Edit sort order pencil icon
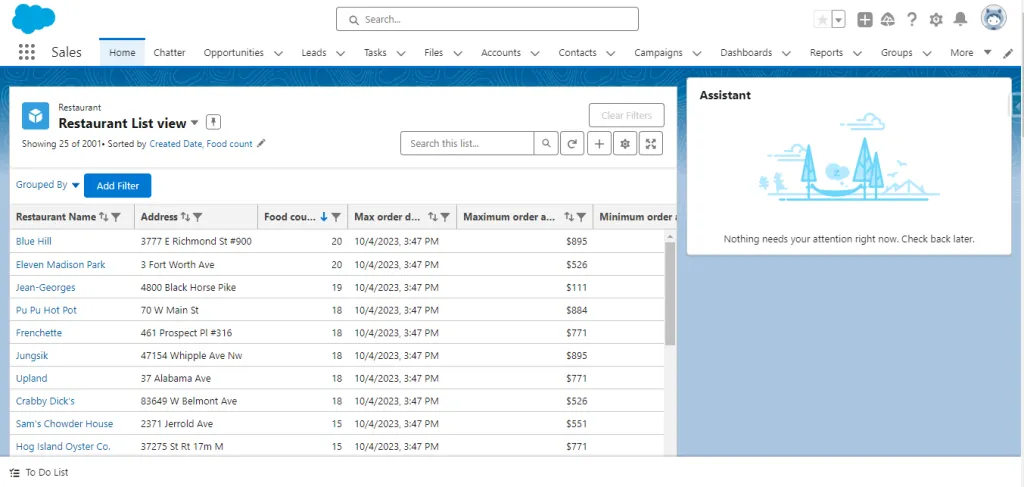Image resolution: width=1024 pixels, height=487 pixels. coord(261,144)
